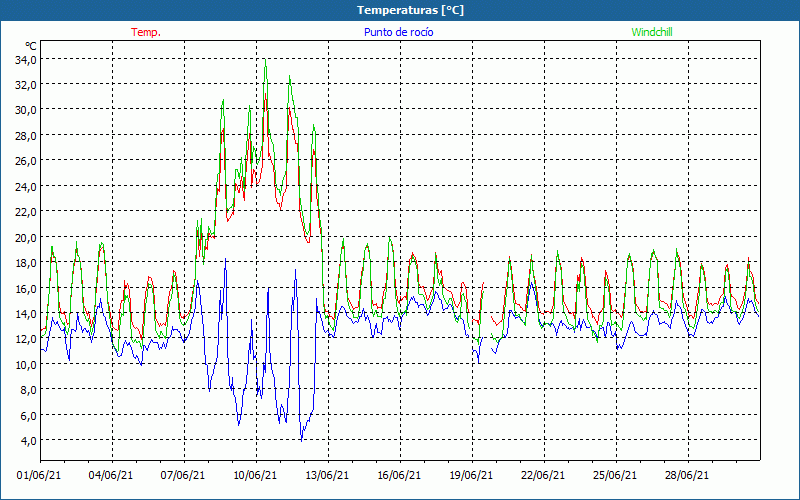Viewport: 800px width, 500px height.
Task: Click the 16,0 y-axis value
Action: coord(26,288)
